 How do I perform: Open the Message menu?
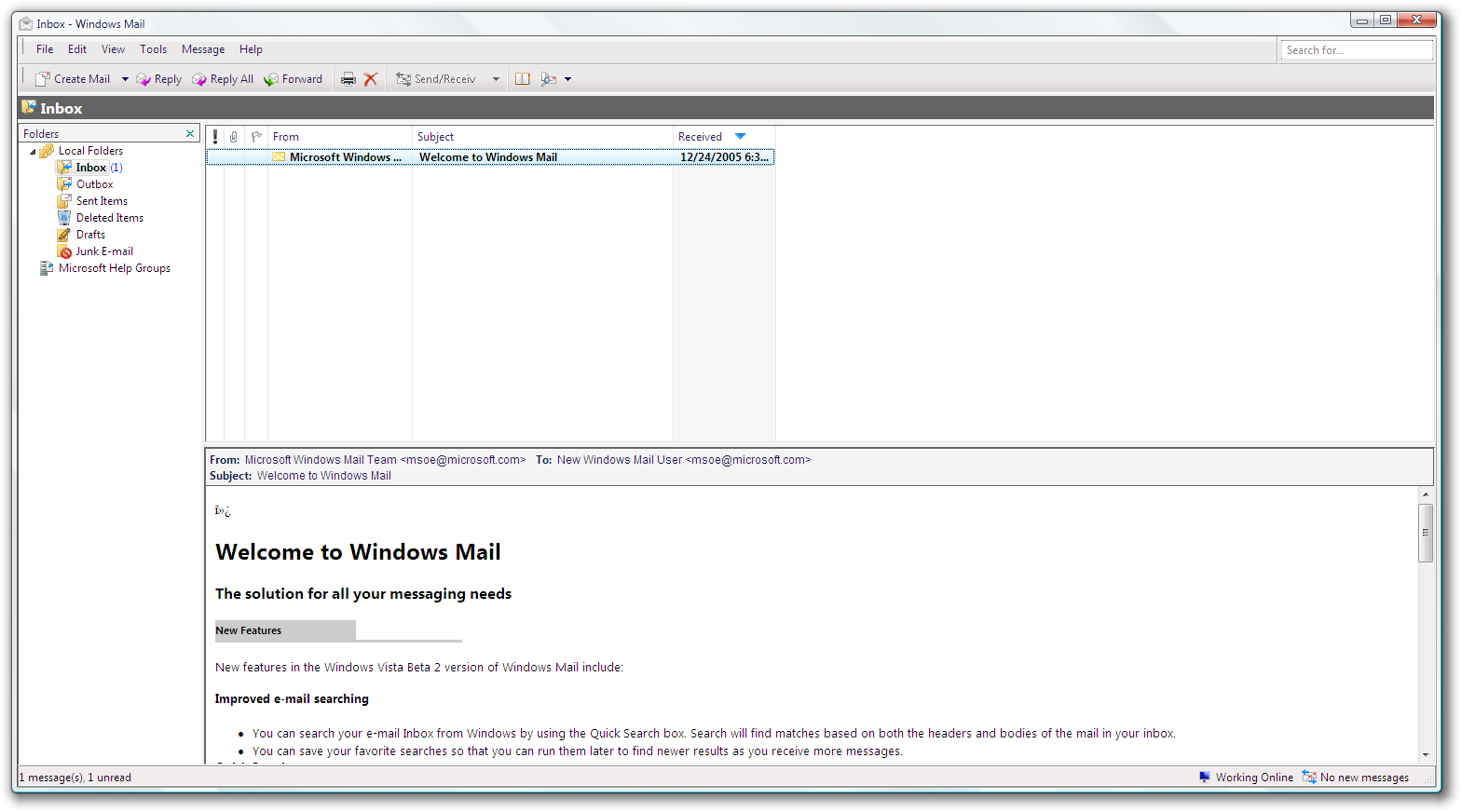click(203, 49)
